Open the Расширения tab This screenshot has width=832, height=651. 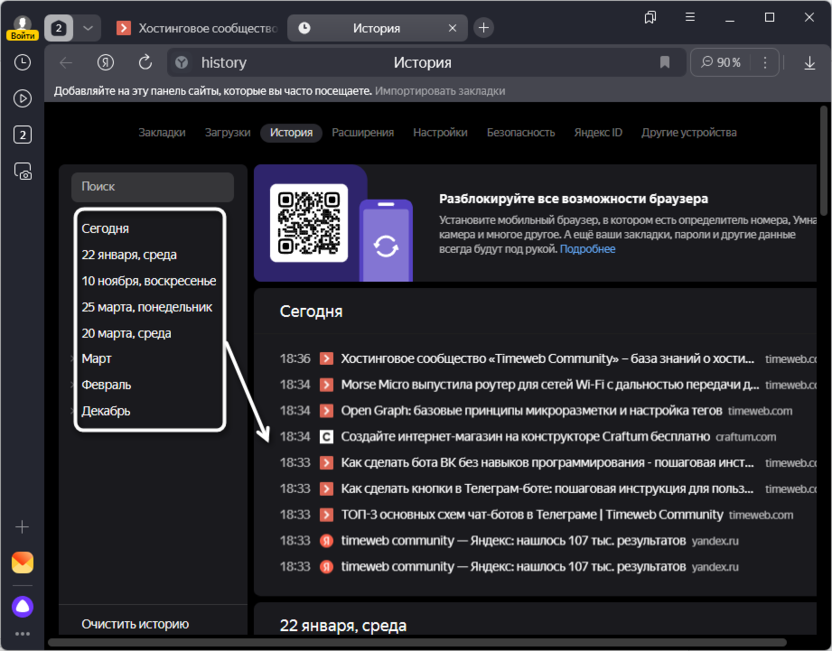pos(363,132)
